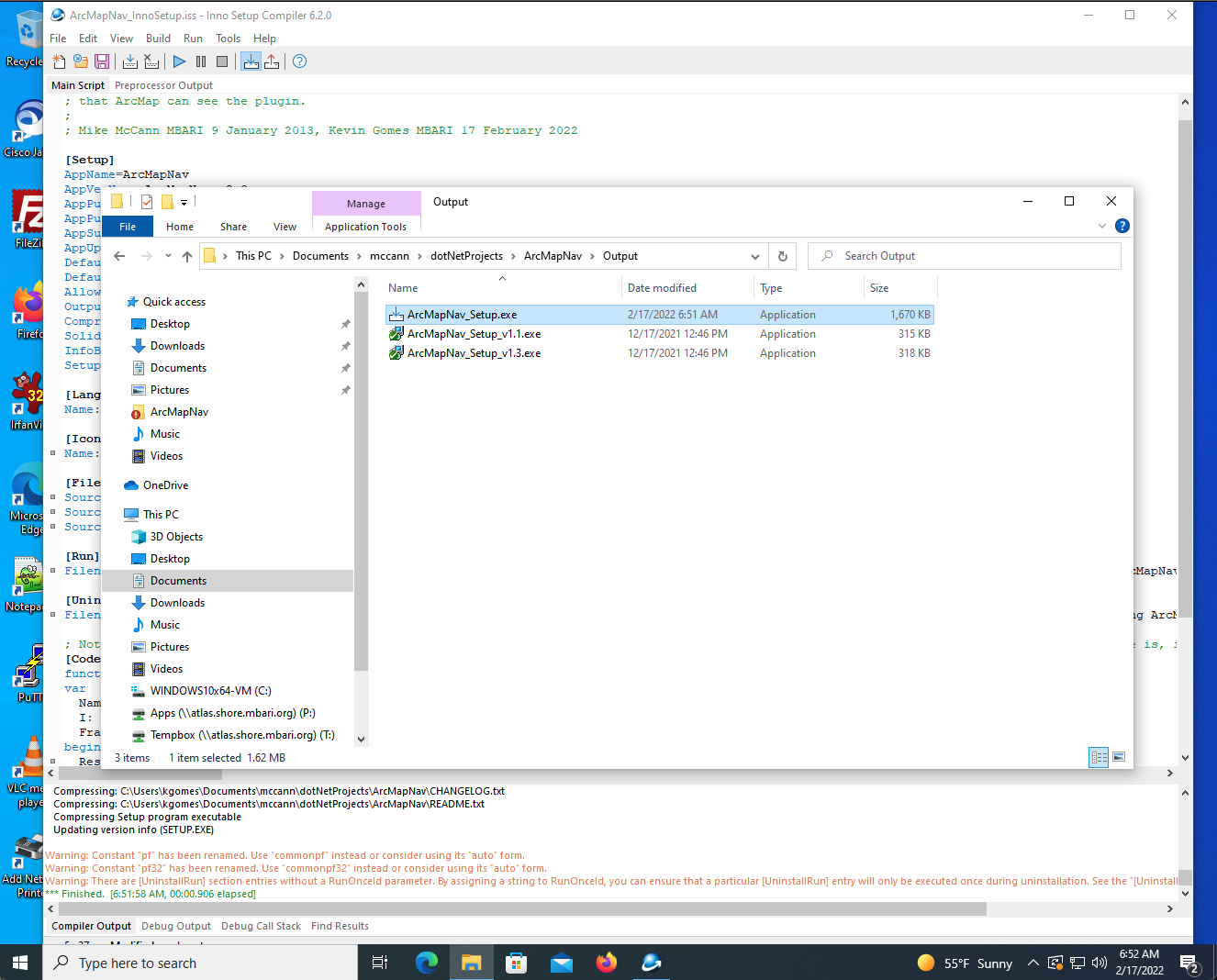Select 3D Objects in navigation pane
The height and width of the screenshot is (980, 1217).
(176, 537)
